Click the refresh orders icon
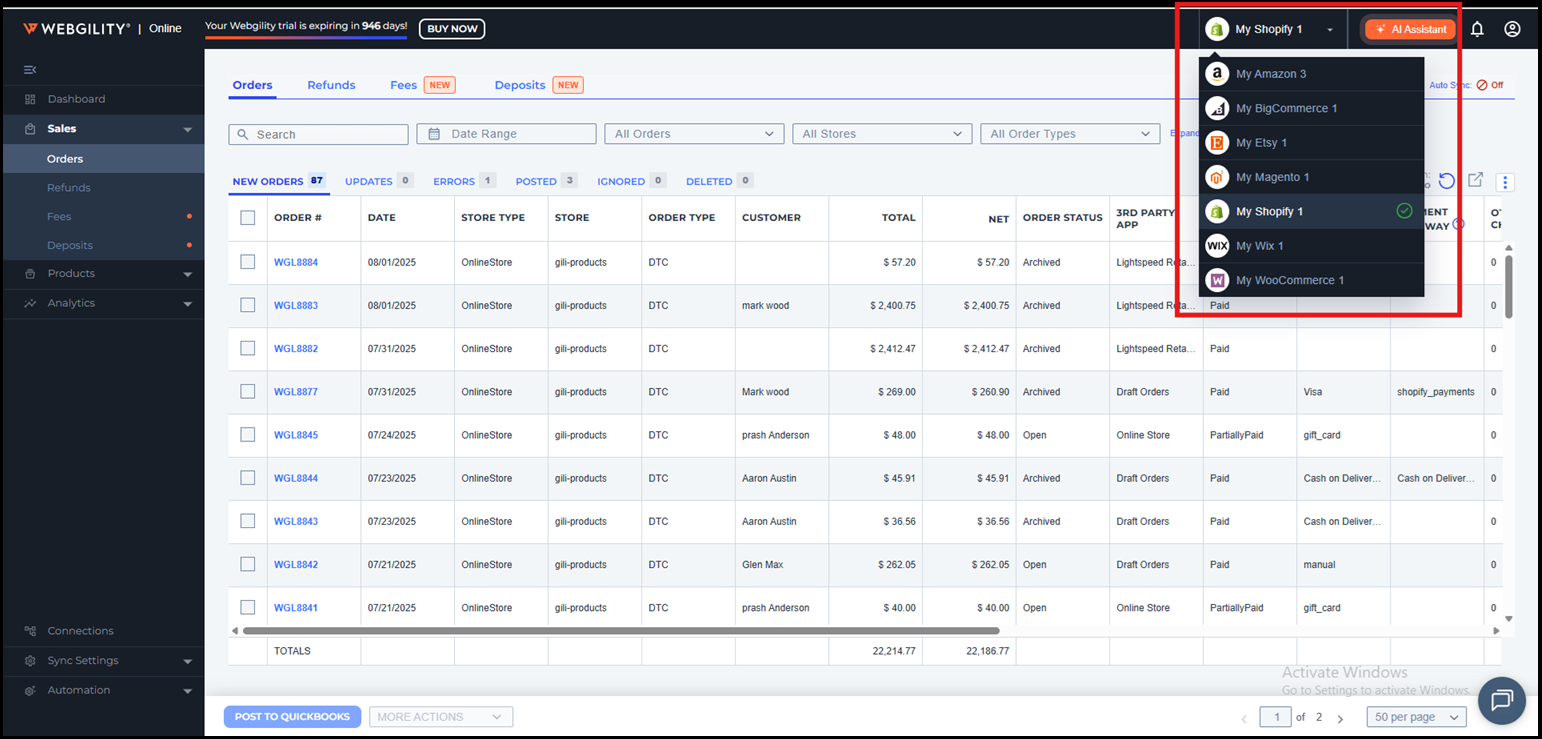Viewport: 1542px width, 739px height. coord(1446,181)
